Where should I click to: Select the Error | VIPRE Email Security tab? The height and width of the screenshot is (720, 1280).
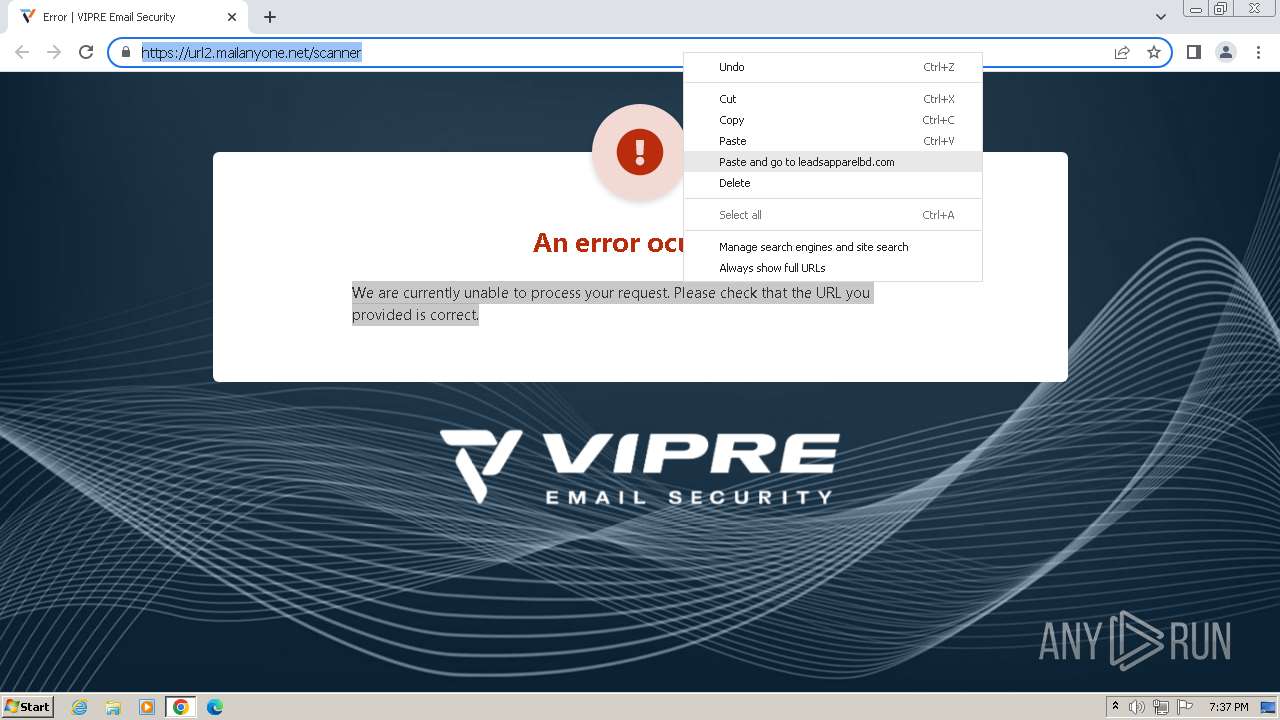click(129, 17)
